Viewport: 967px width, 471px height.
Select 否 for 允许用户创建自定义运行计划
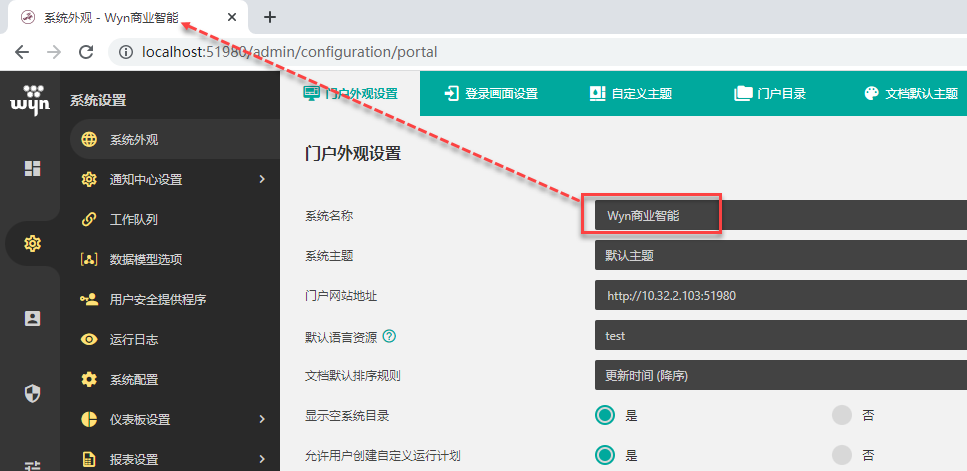point(842,456)
